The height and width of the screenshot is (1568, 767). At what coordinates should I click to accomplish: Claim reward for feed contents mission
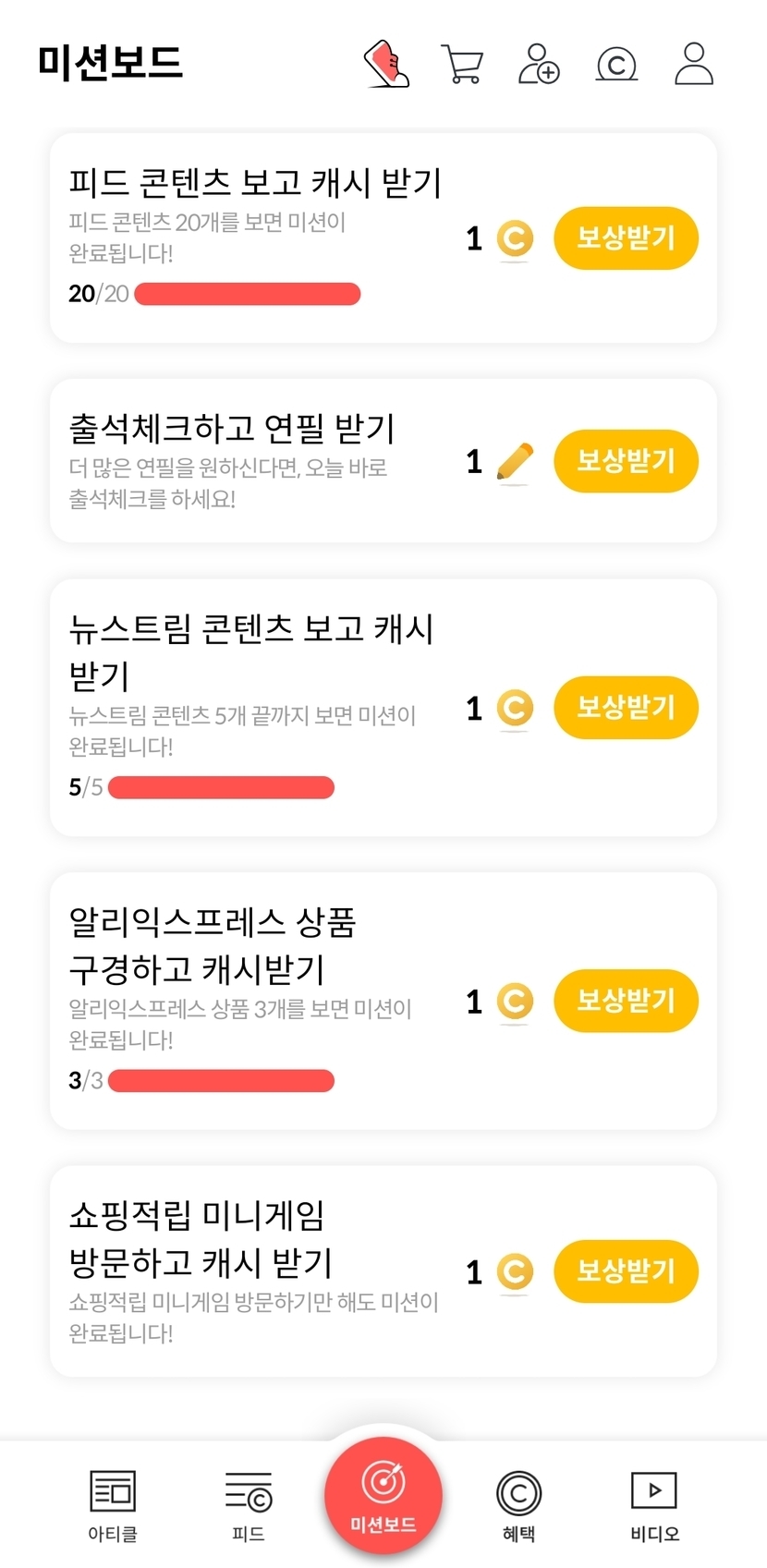click(x=626, y=238)
